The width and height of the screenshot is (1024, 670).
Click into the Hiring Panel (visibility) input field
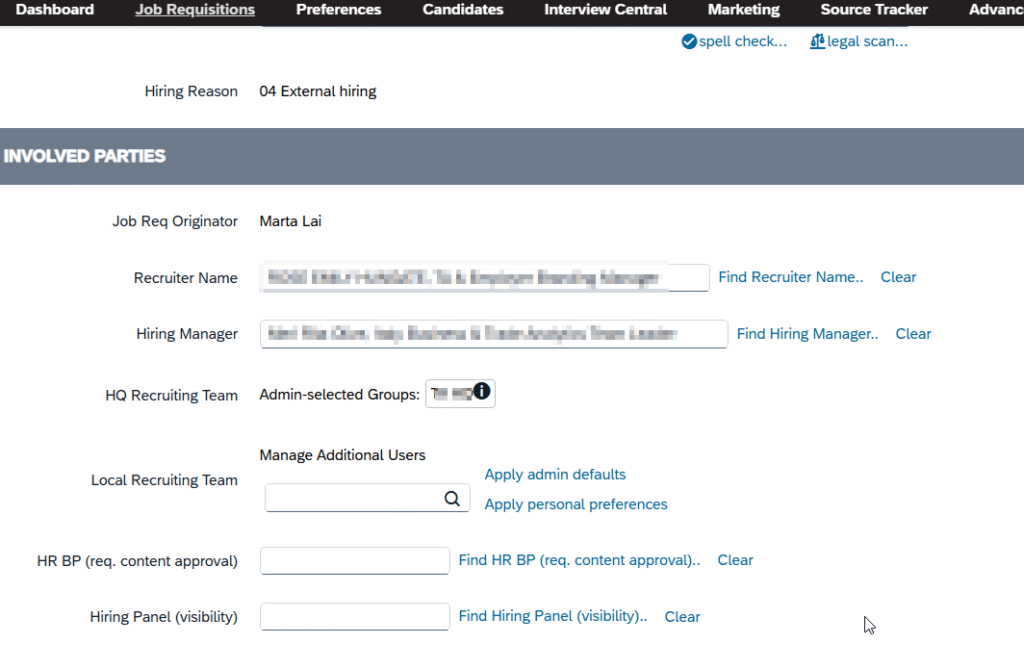[x=354, y=617]
